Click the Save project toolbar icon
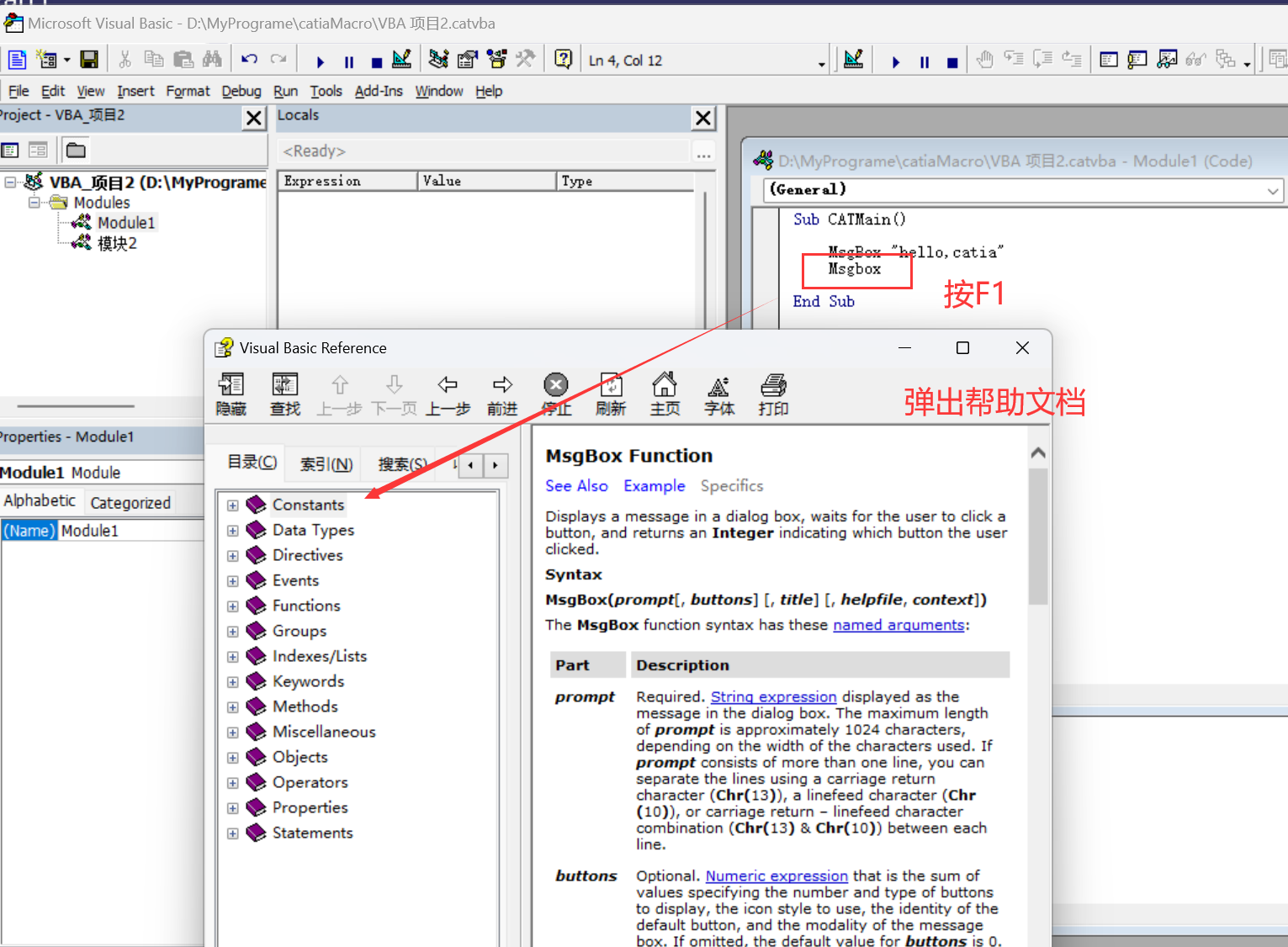This screenshot has width=1288, height=947. click(x=89, y=60)
